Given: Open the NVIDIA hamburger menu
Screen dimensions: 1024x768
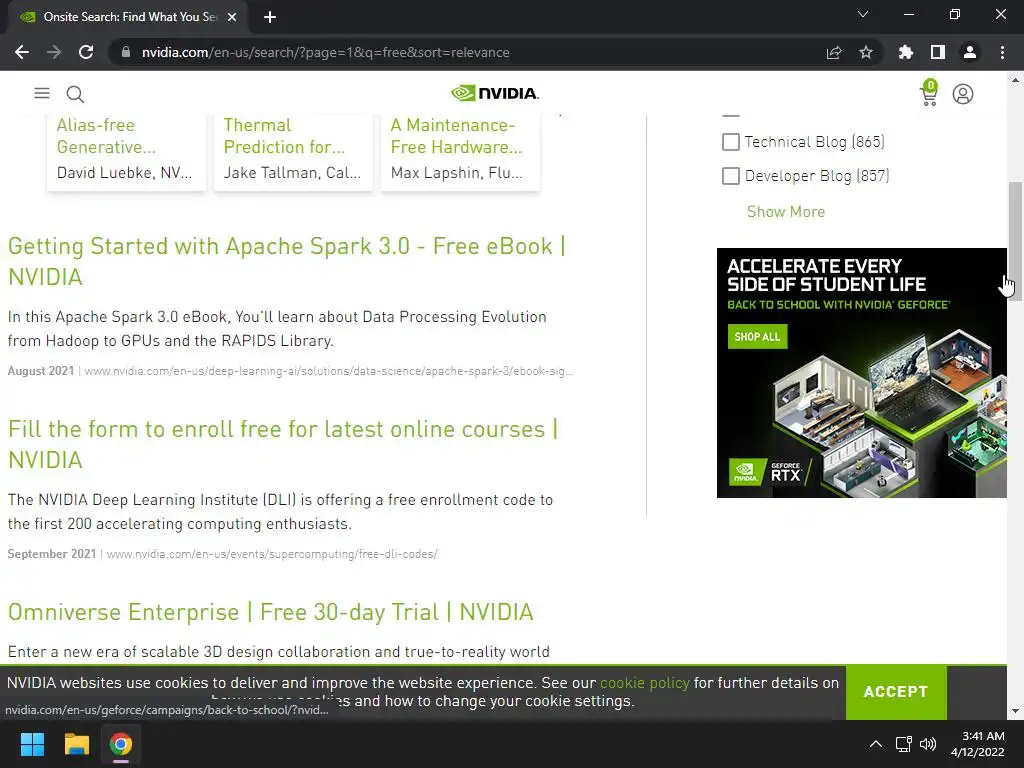Looking at the screenshot, I should point(42,93).
